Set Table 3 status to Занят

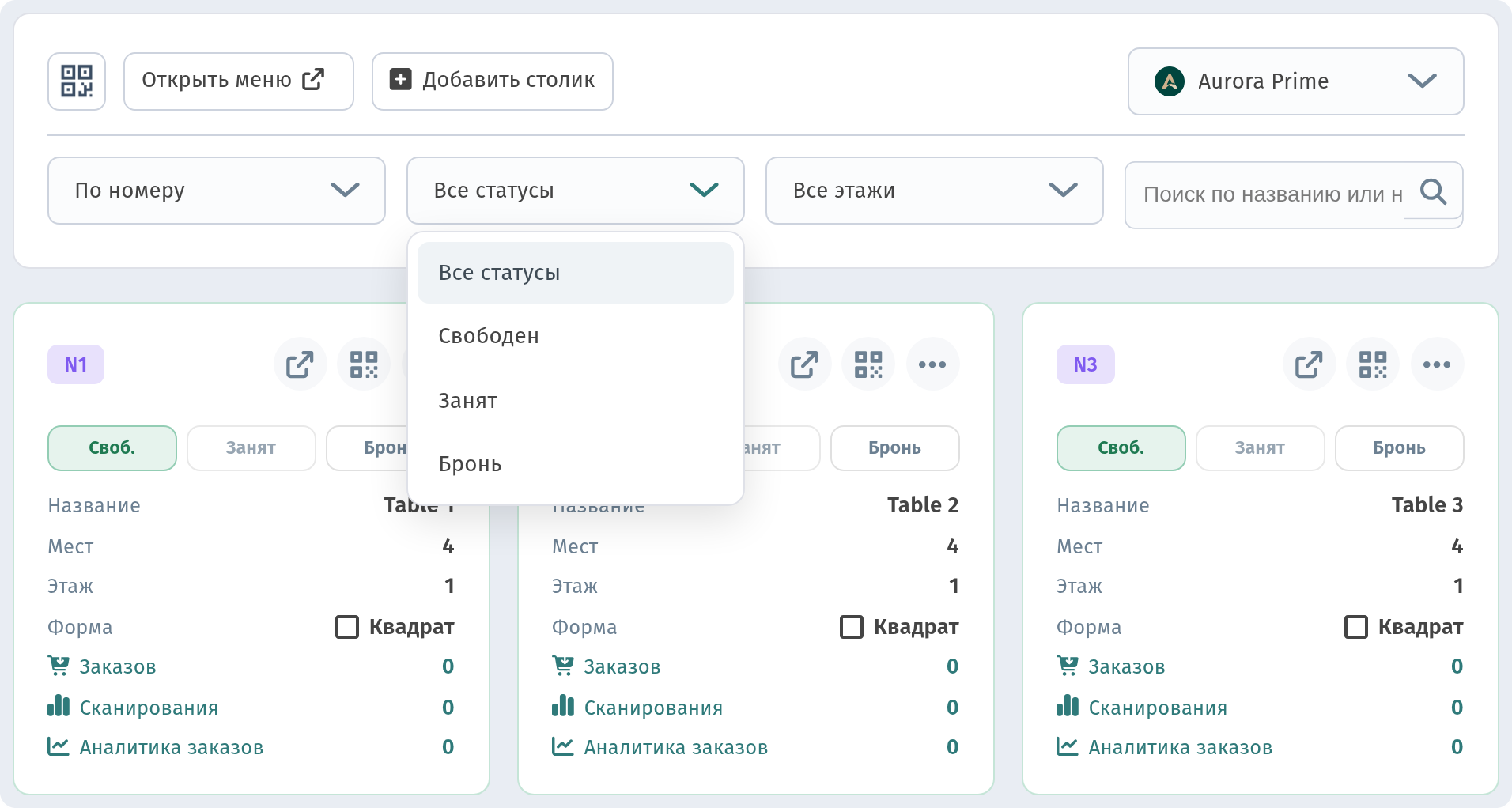click(x=1260, y=448)
